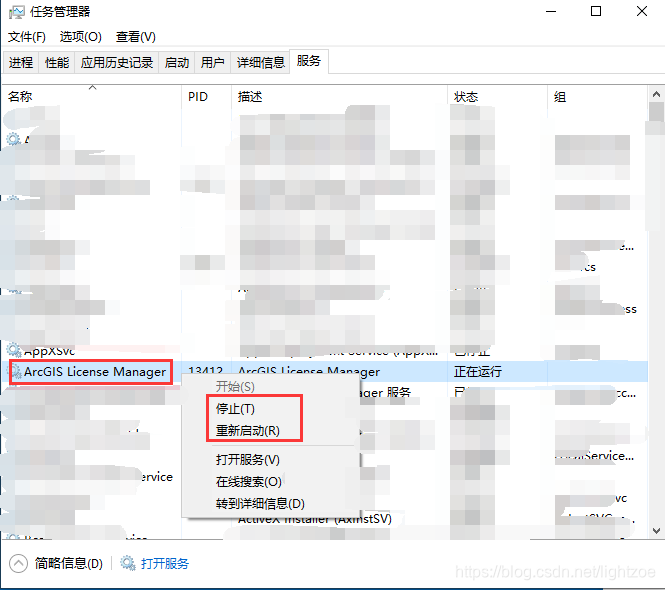Image resolution: width=665 pixels, height=590 pixels.
Task: Click the 简略信息(D) label
Action: click(69, 563)
